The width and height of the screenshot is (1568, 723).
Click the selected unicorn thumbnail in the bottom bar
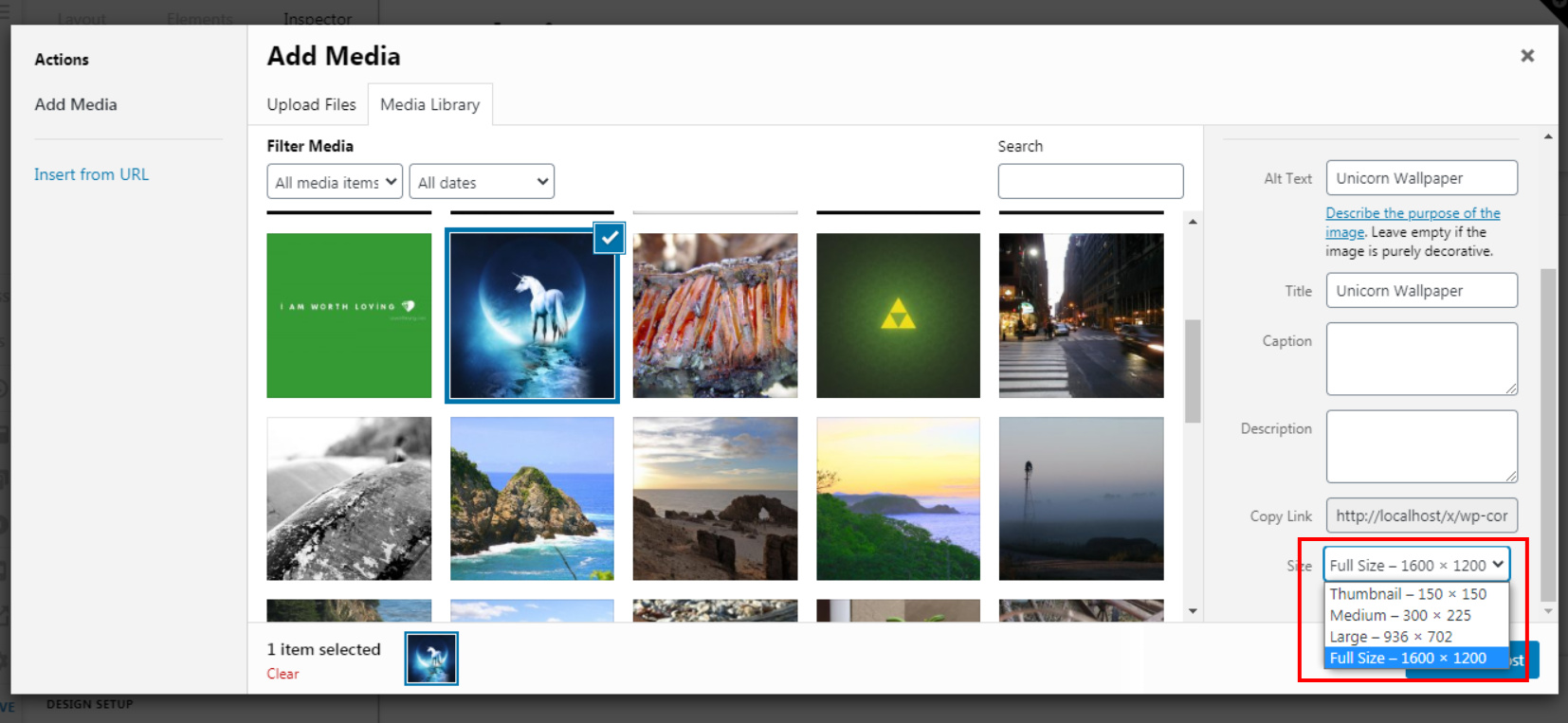pyautogui.click(x=431, y=659)
